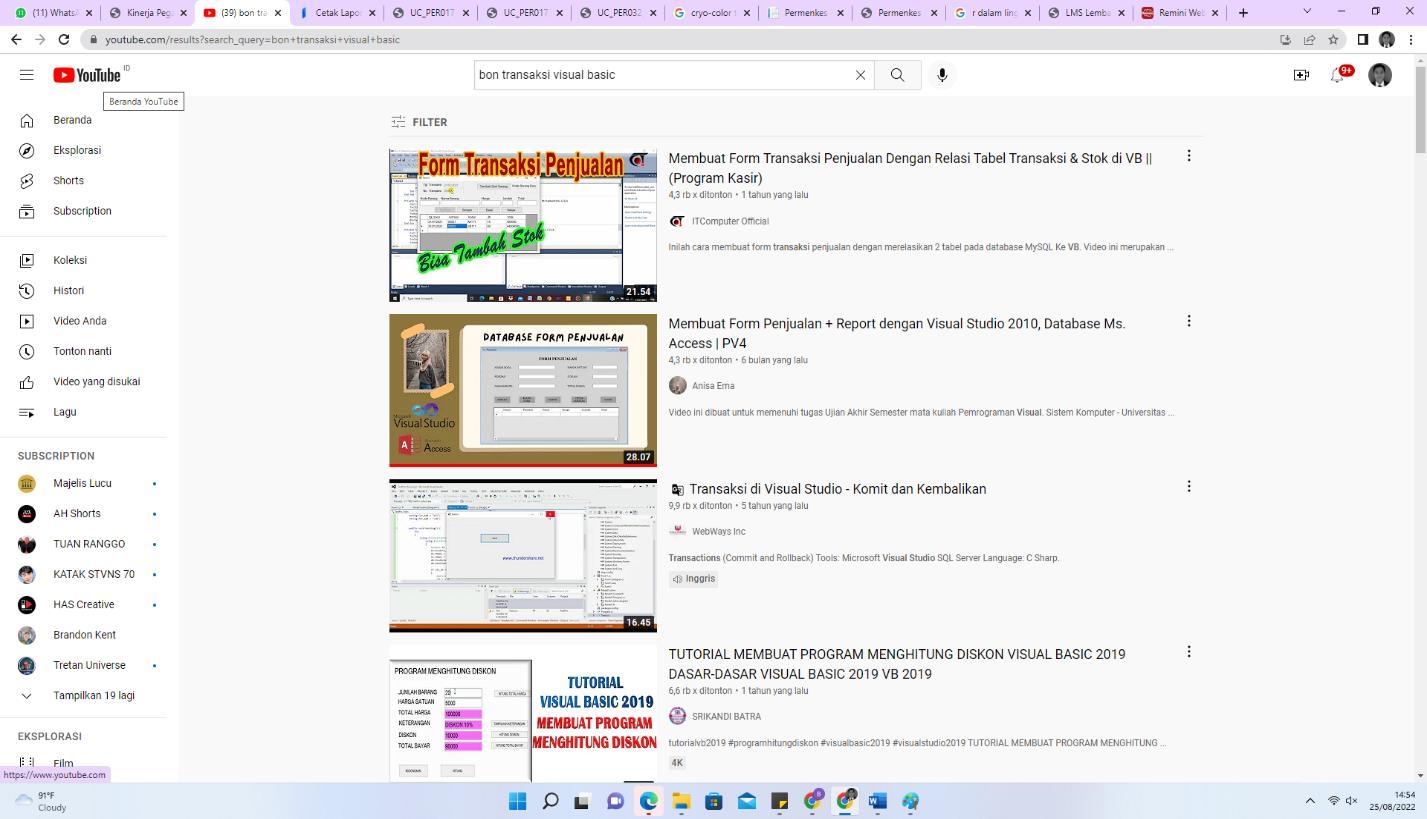Reload the page with the refresh icon
Screen dimensions: 1427x819
pos(64,39)
